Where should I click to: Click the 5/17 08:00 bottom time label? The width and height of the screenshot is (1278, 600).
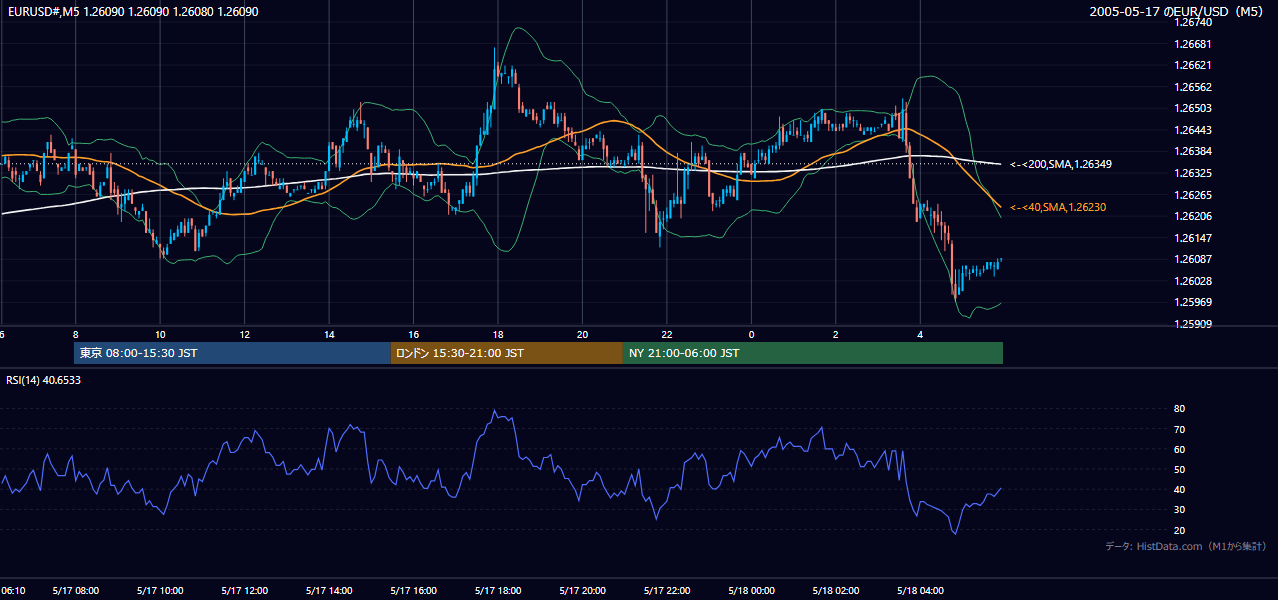tap(75, 591)
